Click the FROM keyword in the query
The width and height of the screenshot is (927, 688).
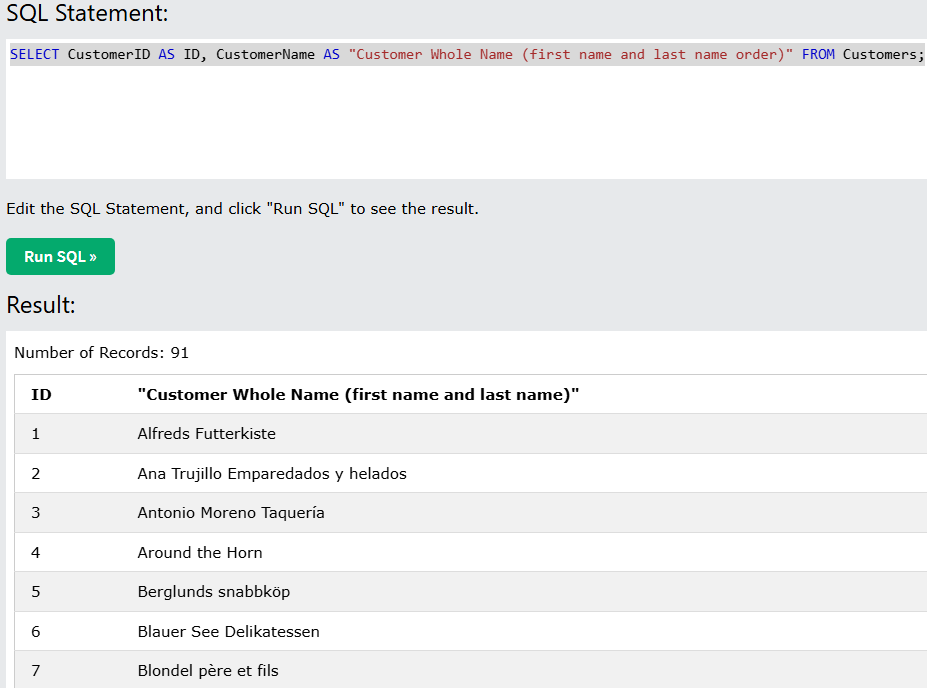[x=817, y=54]
